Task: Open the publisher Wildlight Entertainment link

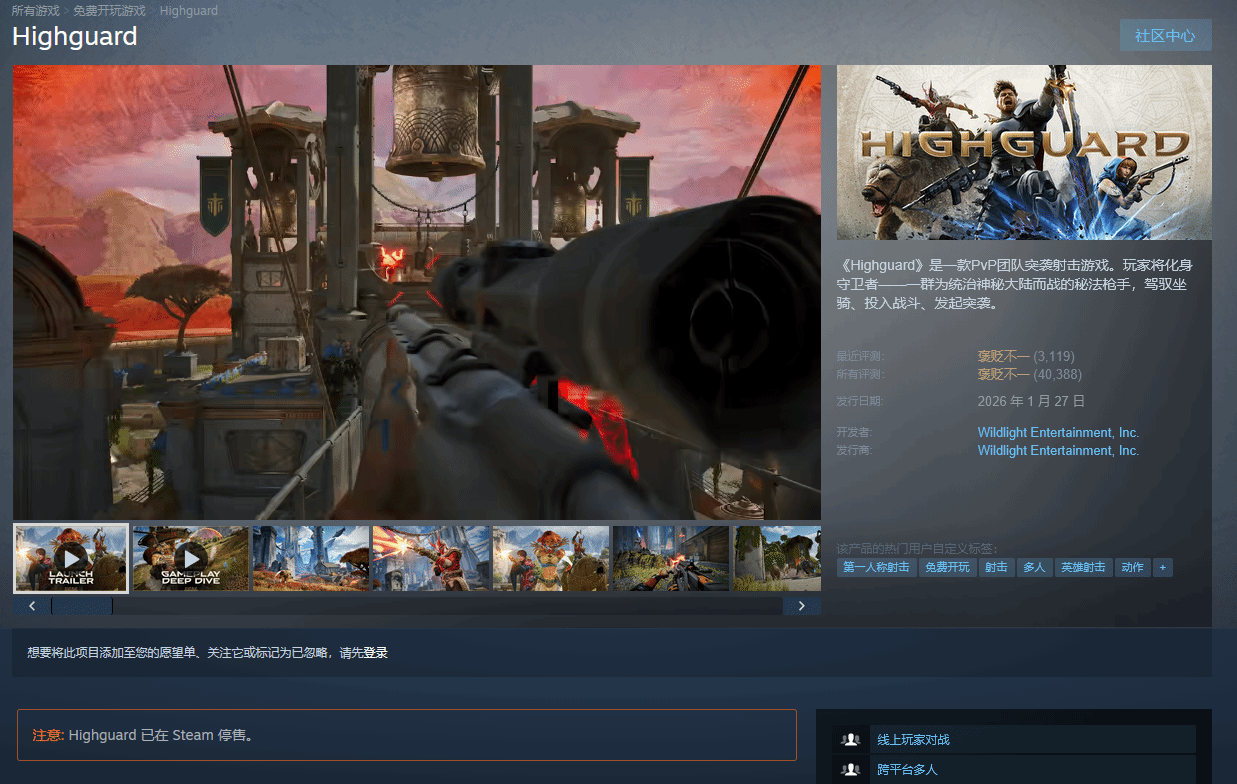Action: pos(1058,451)
